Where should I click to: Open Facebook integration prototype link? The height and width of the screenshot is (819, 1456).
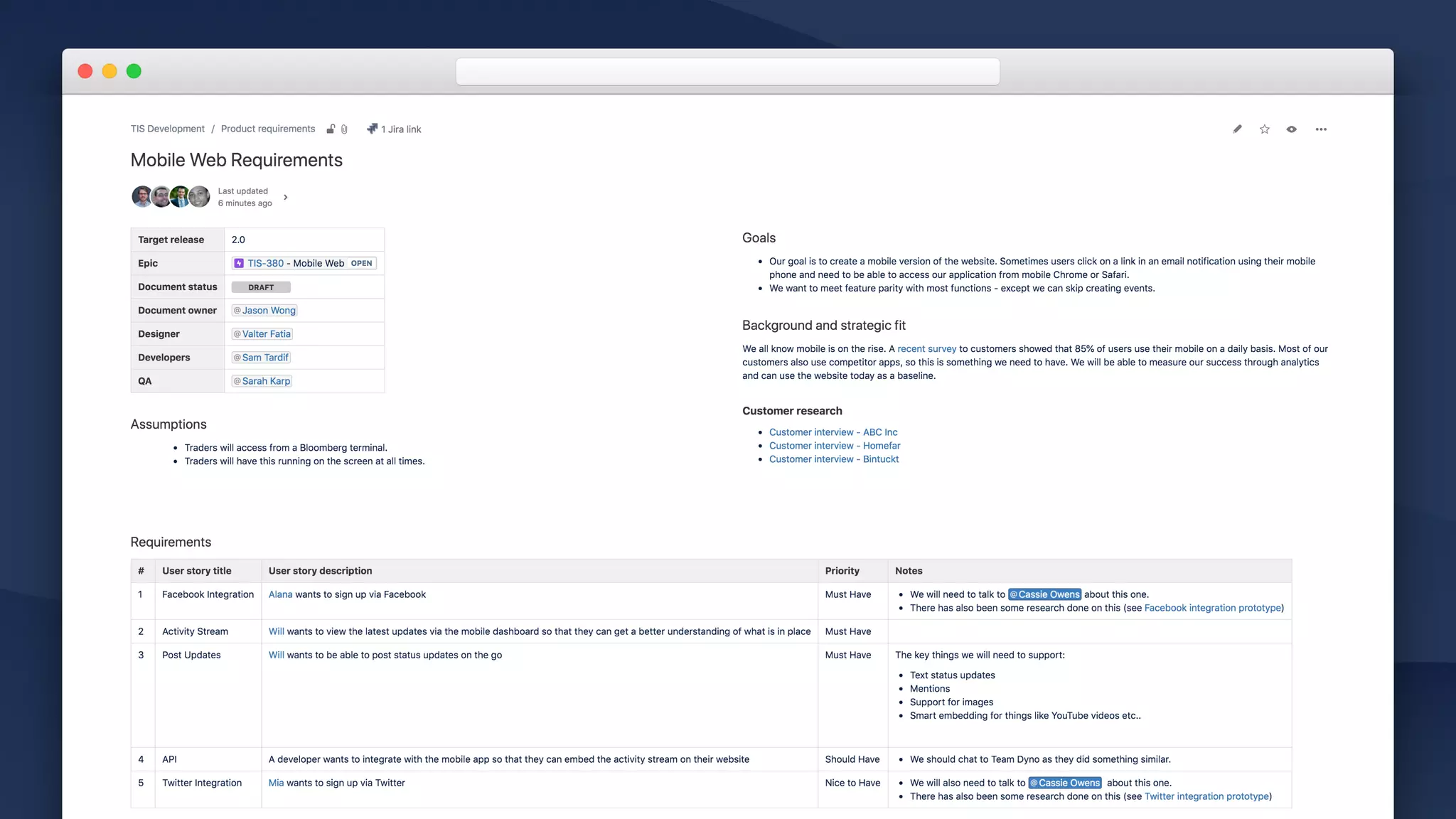pos(1212,608)
